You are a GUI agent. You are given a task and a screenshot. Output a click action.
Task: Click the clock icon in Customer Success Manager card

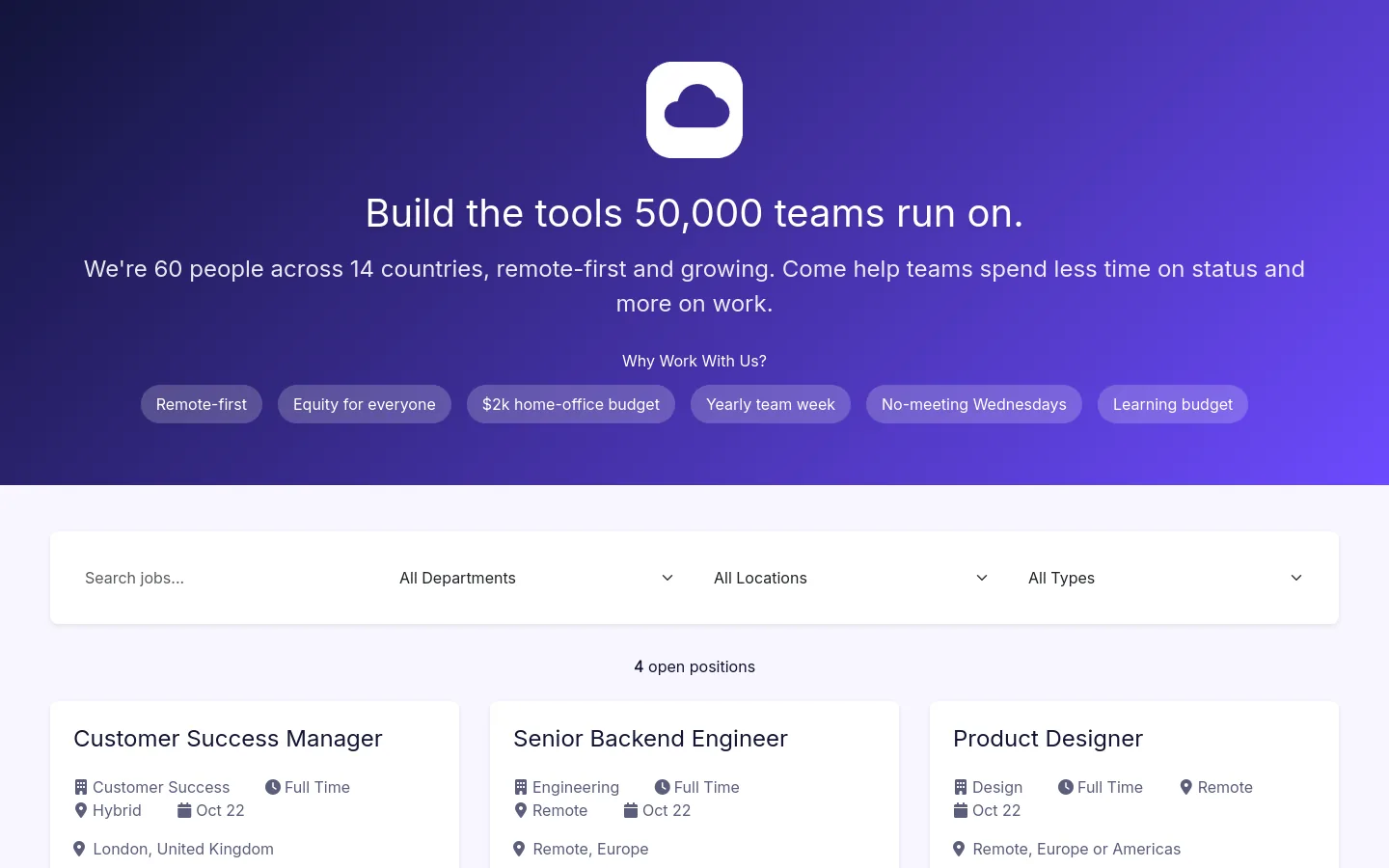273,787
